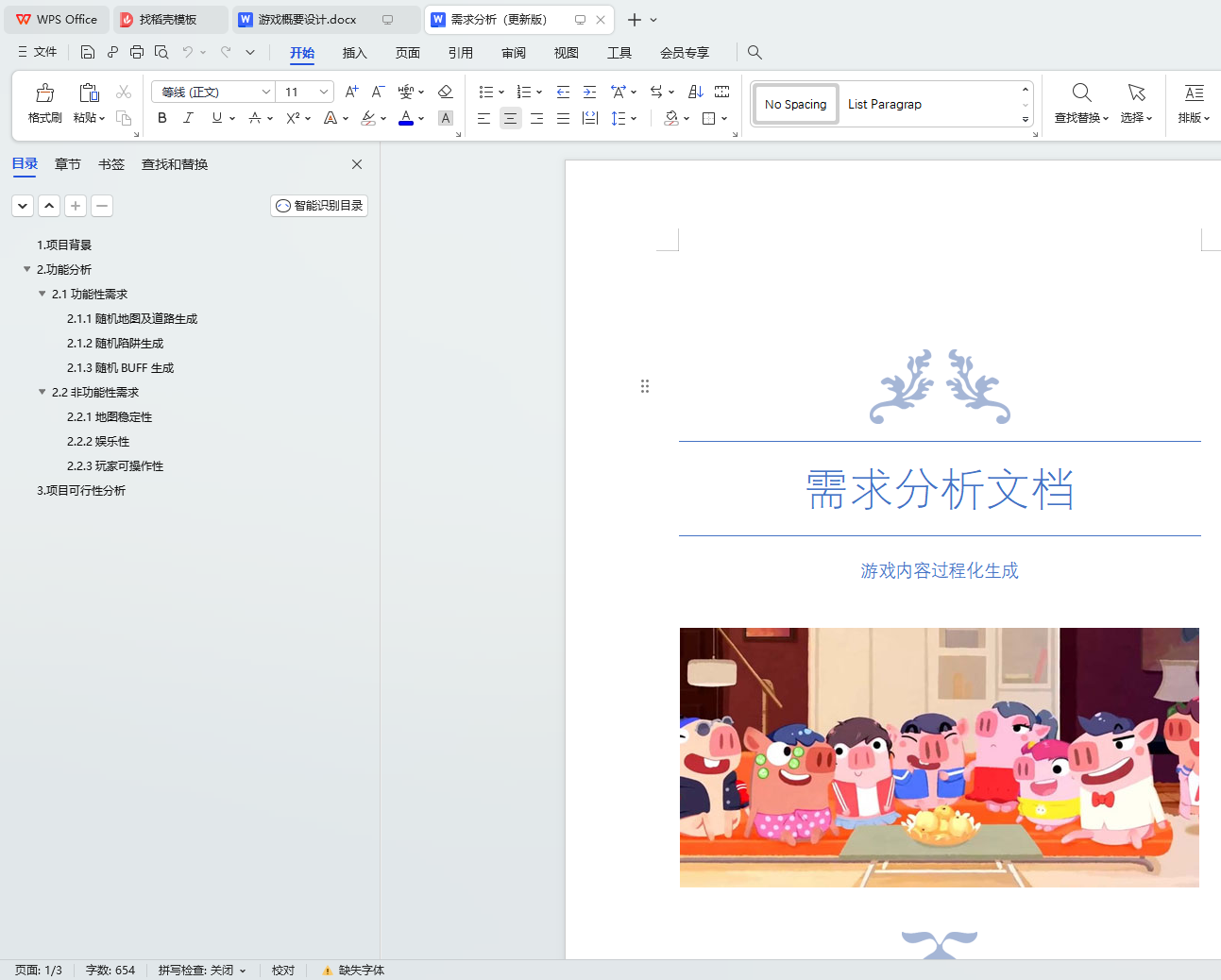Click the bulleted list icon
Screen dimensions: 1221x980
point(486,92)
